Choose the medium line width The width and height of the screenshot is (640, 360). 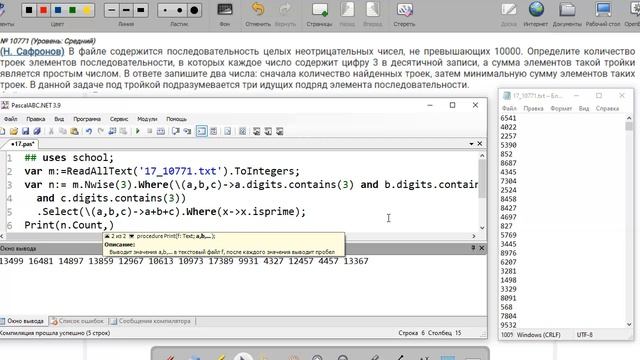tap(126, 10)
